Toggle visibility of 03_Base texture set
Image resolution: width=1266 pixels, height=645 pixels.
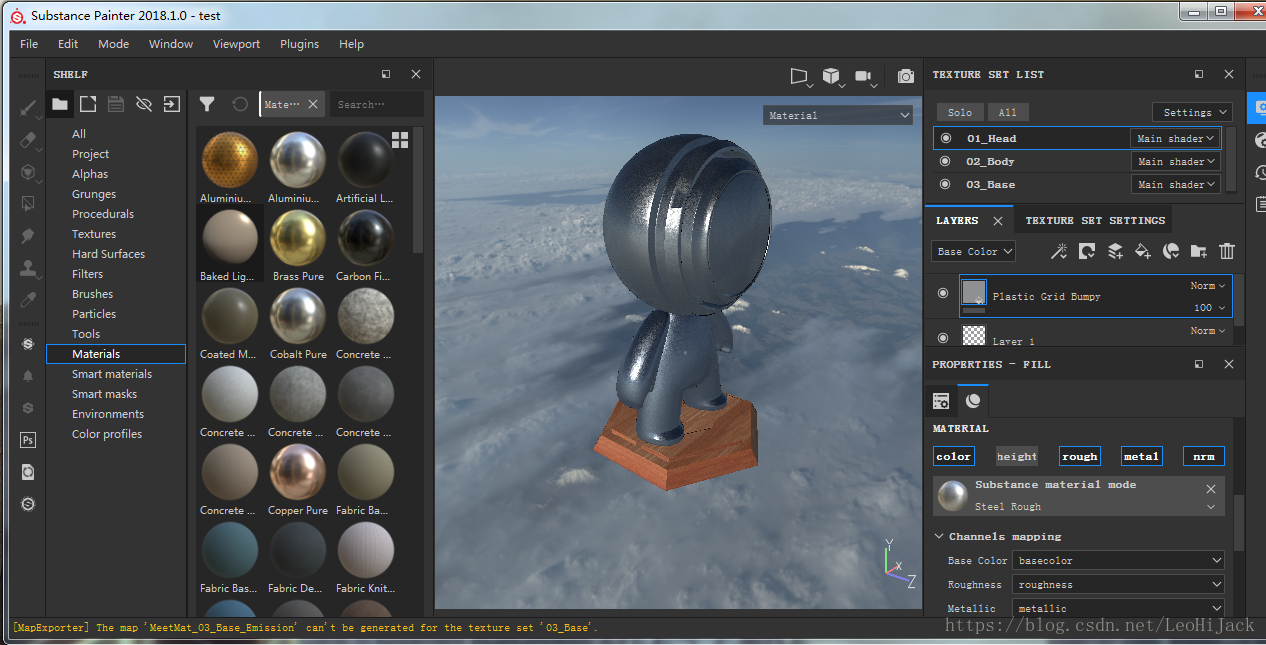[946, 184]
